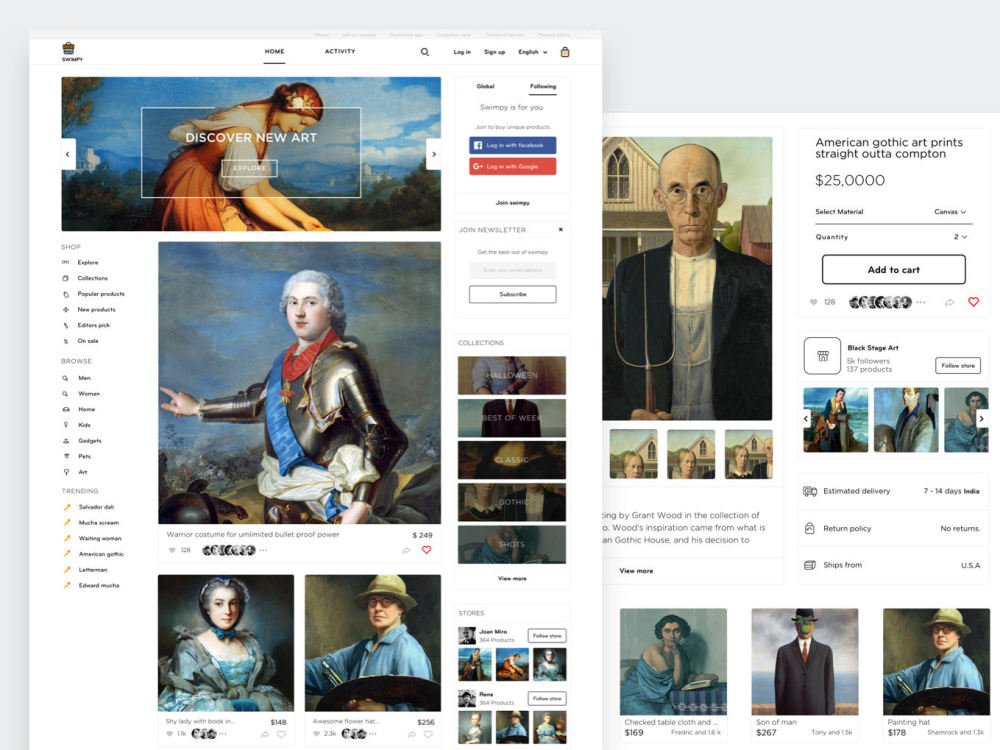Click the Collections sidebar icon
Viewport: 1000px width, 750px height.
(x=65, y=278)
